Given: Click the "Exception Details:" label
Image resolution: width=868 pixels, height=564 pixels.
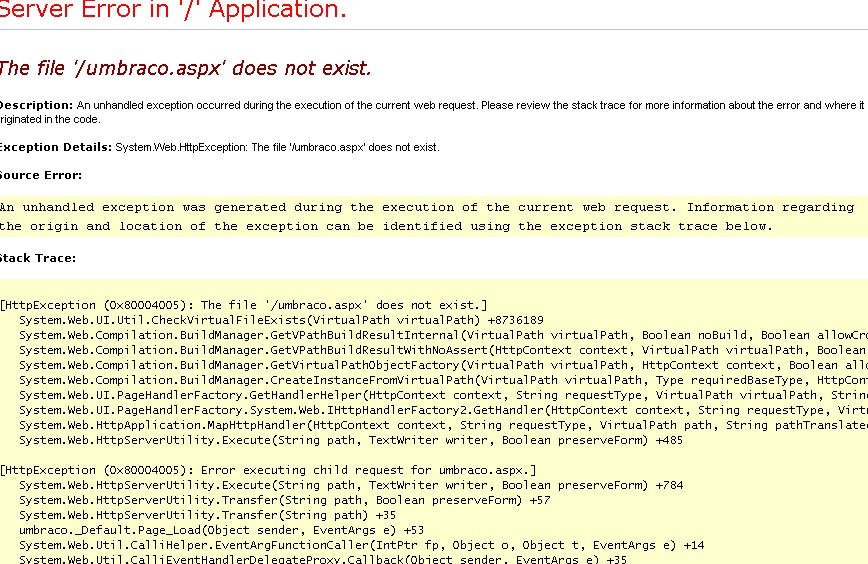Looking at the screenshot, I should pos(55,147).
